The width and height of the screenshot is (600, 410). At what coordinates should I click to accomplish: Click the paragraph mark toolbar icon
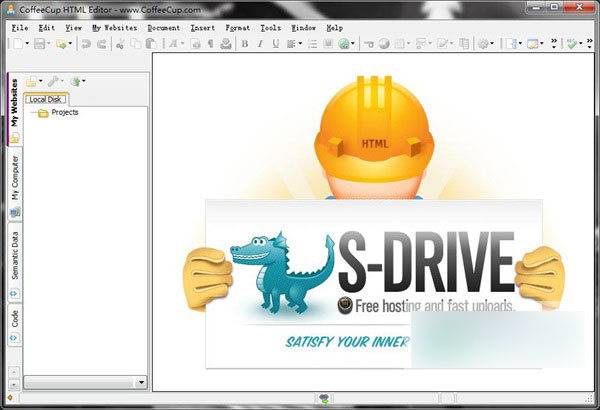click(210, 44)
